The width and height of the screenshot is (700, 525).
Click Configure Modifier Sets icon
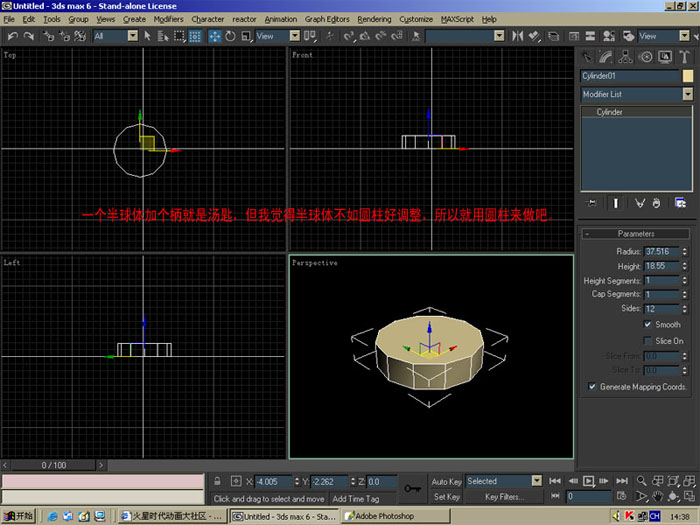[680, 204]
